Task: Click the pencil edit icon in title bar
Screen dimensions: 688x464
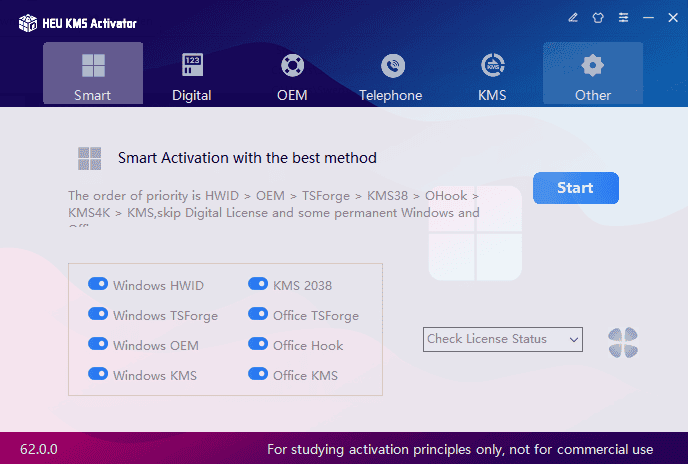Action: (x=573, y=18)
